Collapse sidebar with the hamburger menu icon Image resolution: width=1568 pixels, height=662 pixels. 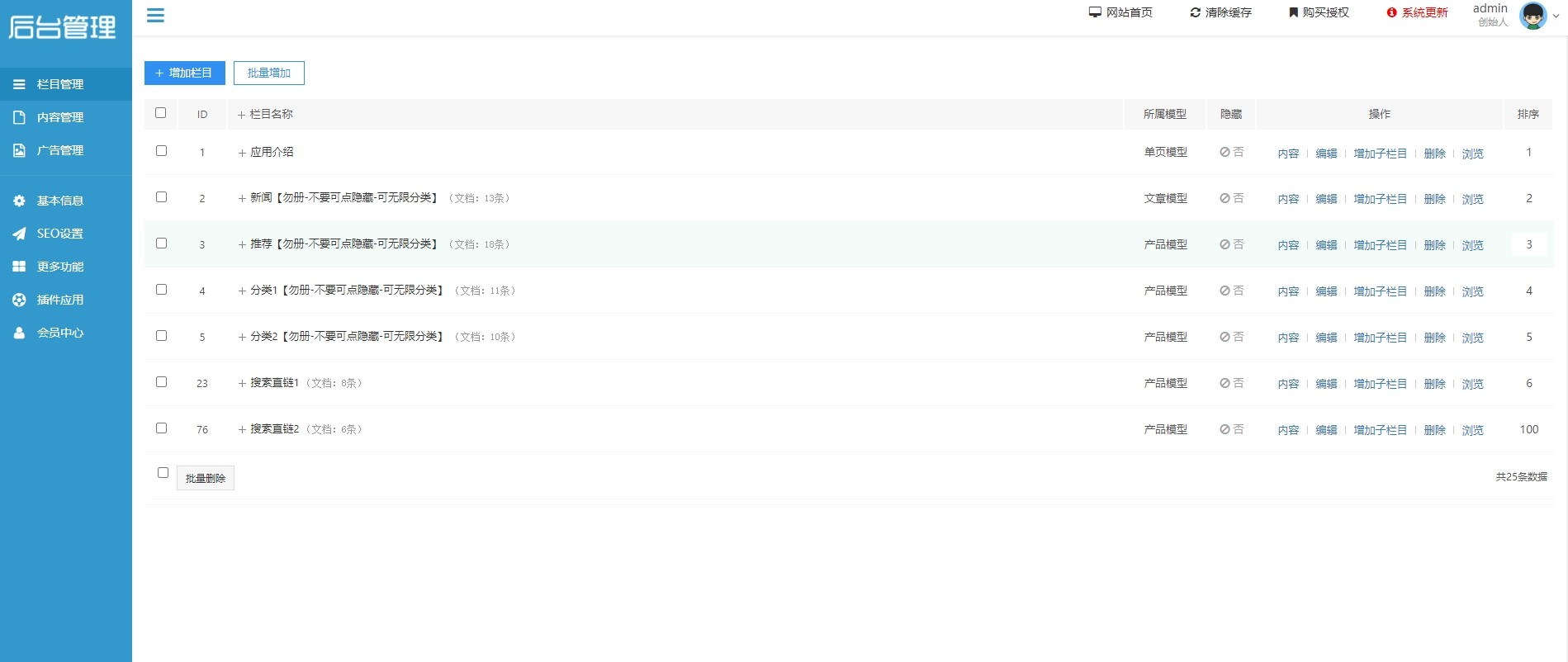click(x=155, y=15)
